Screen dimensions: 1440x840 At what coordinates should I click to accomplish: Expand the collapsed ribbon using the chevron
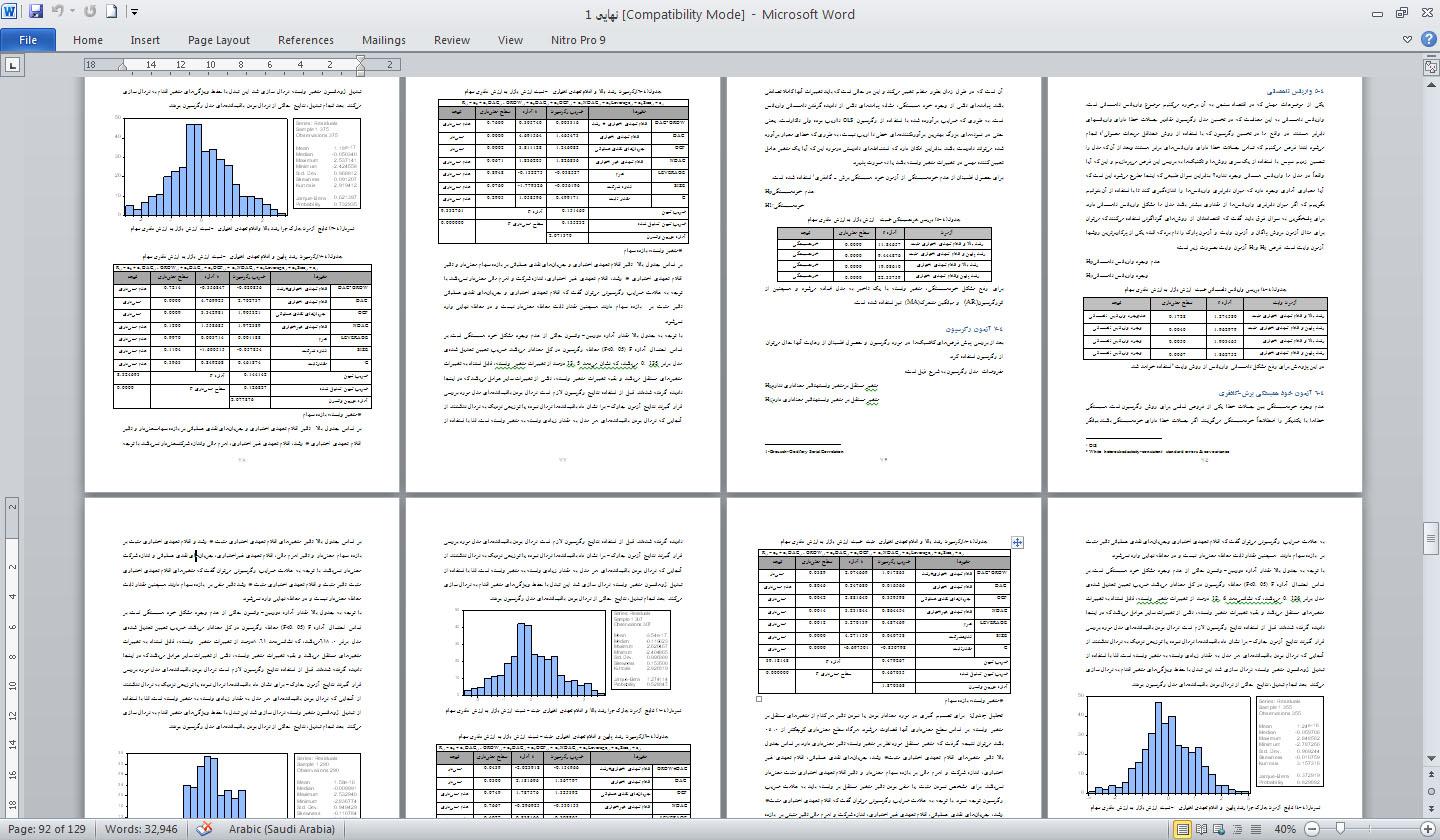pos(1407,40)
